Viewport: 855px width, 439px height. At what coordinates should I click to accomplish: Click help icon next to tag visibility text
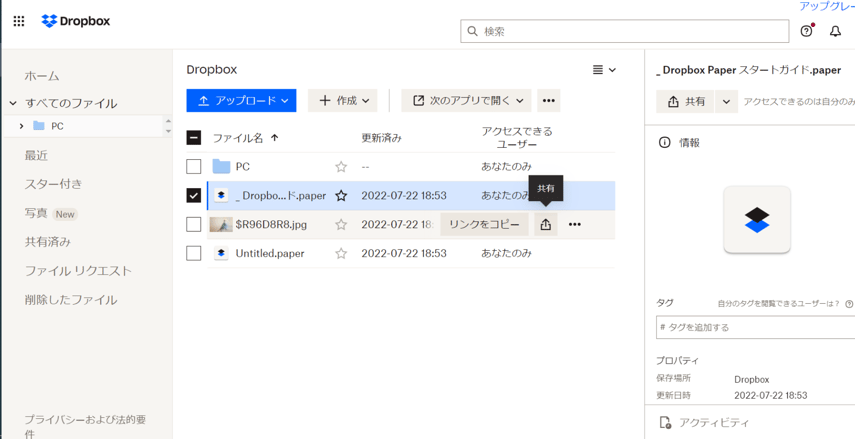pyautogui.click(x=848, y=304)
